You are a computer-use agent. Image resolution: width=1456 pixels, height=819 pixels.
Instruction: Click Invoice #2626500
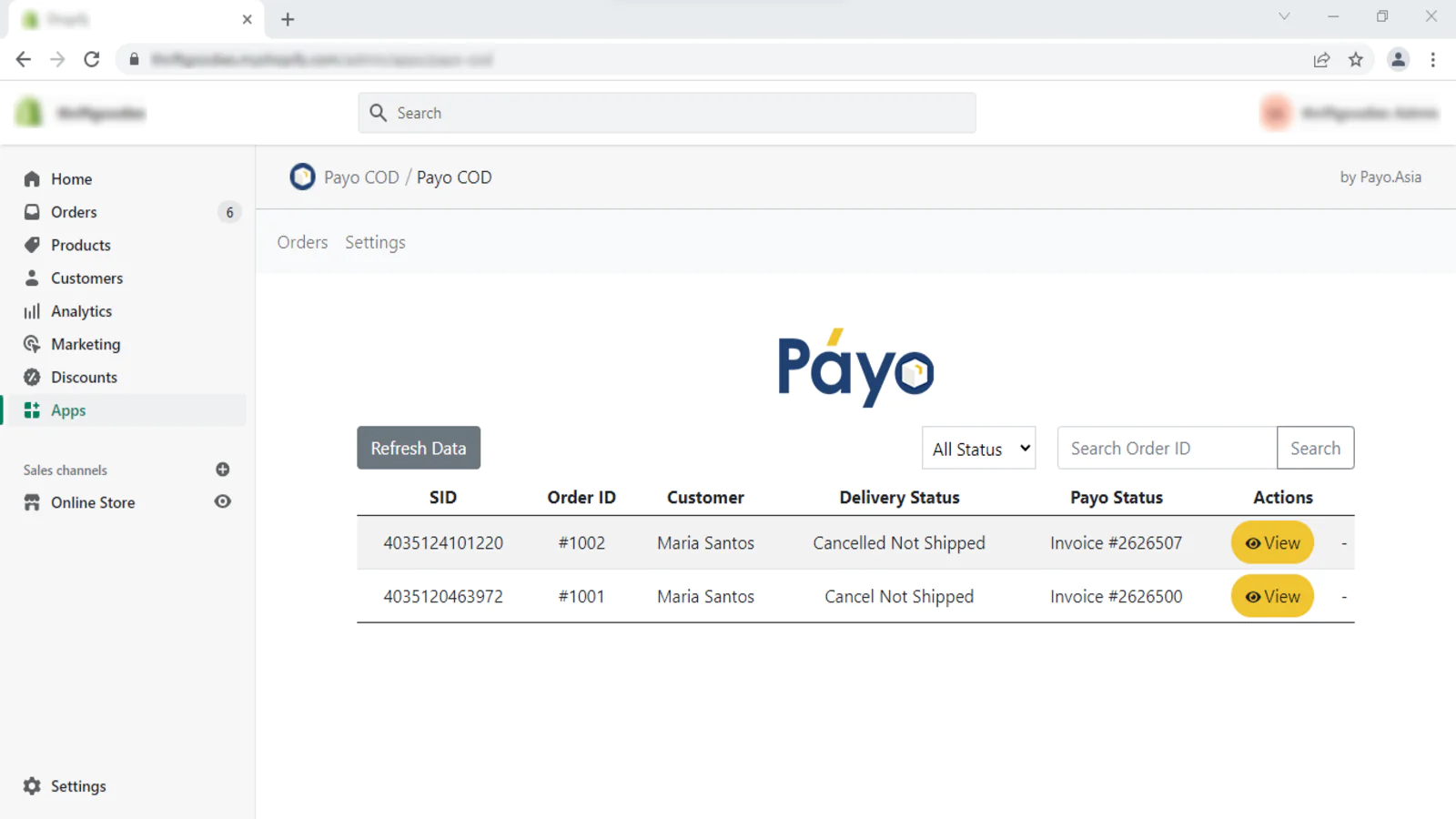[x=1116, y=597]
